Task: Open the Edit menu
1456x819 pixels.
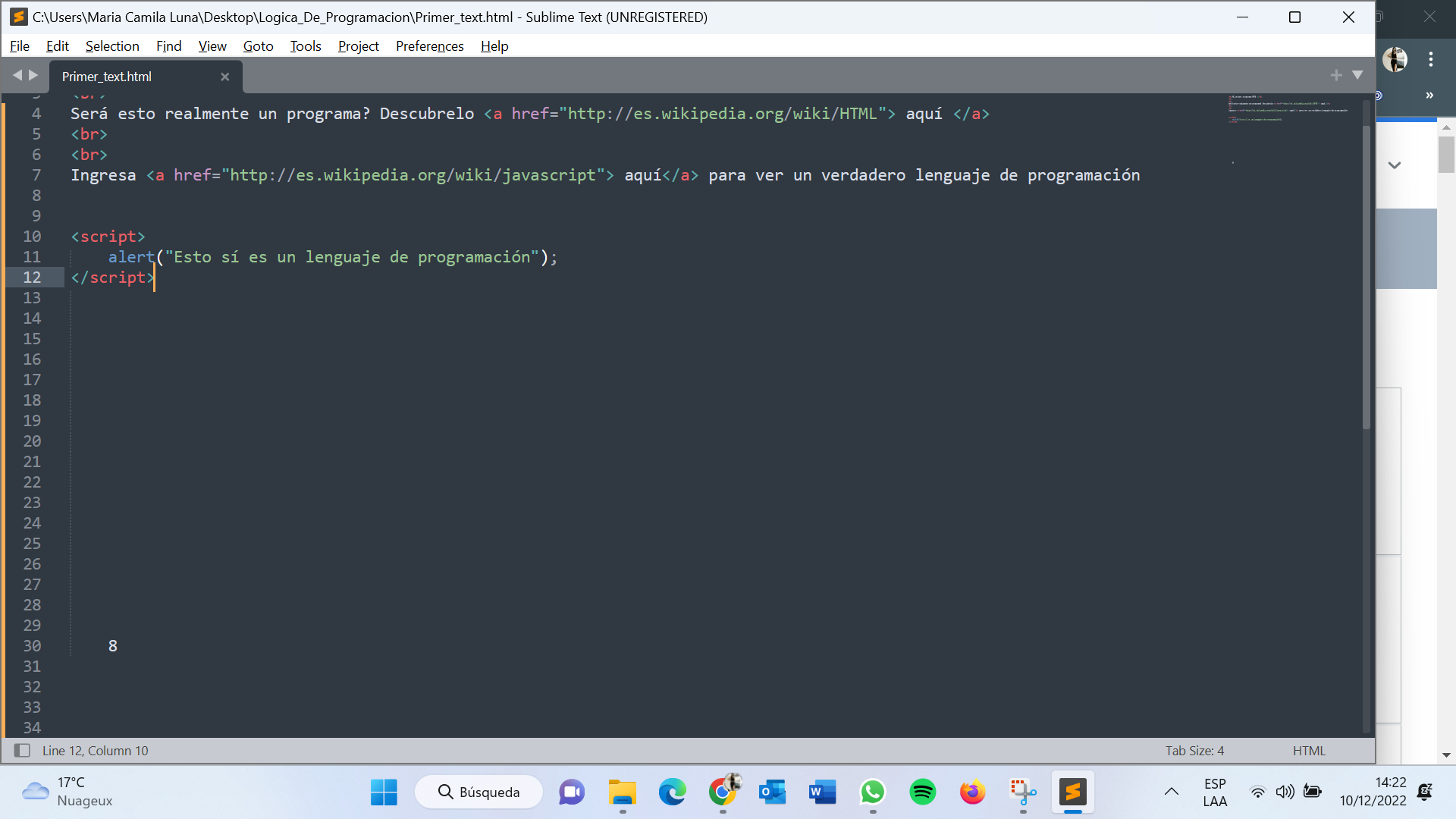Action: coord(58,46)
